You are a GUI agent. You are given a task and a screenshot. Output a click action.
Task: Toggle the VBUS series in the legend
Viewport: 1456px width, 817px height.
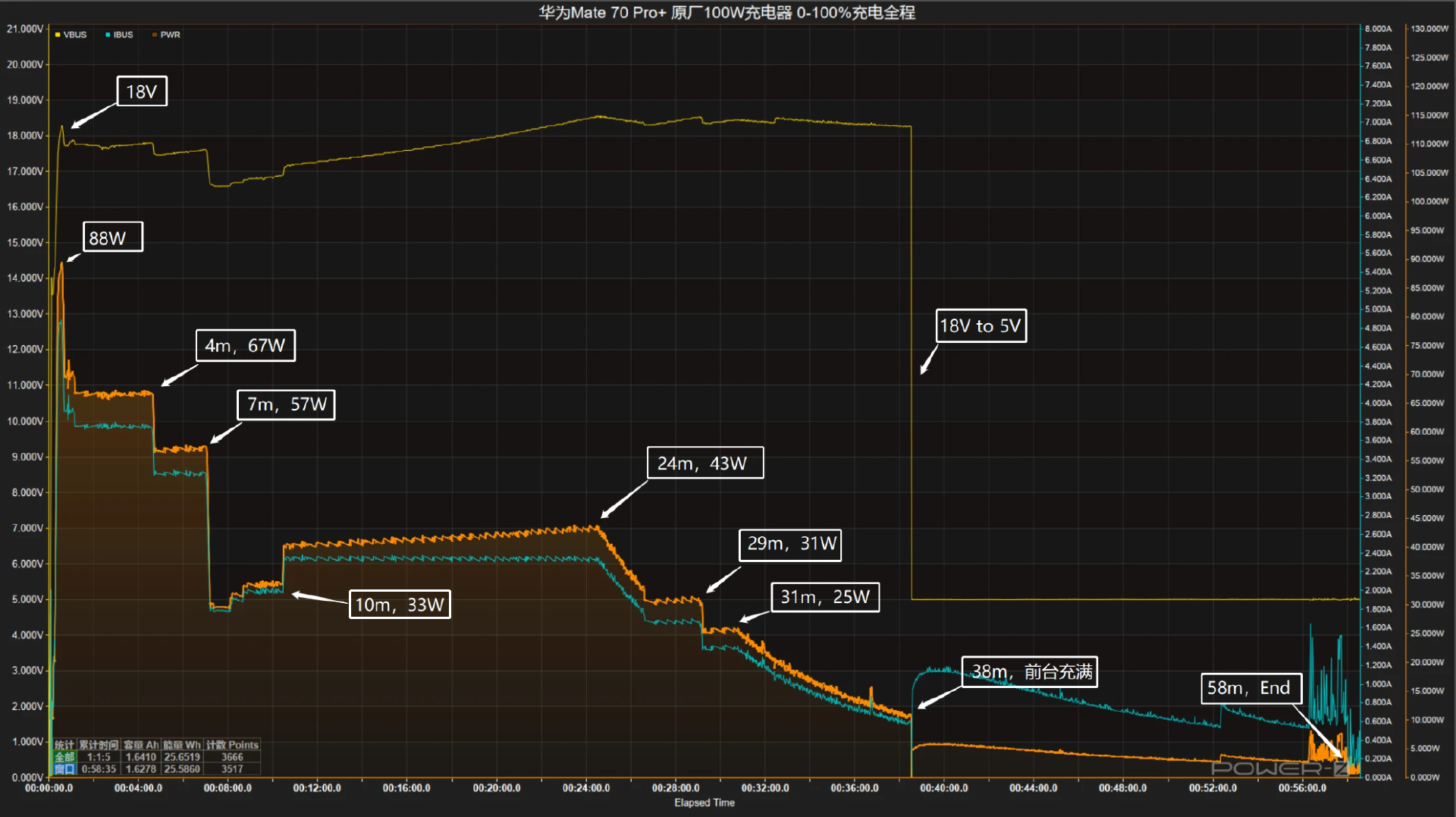(71, 35)
